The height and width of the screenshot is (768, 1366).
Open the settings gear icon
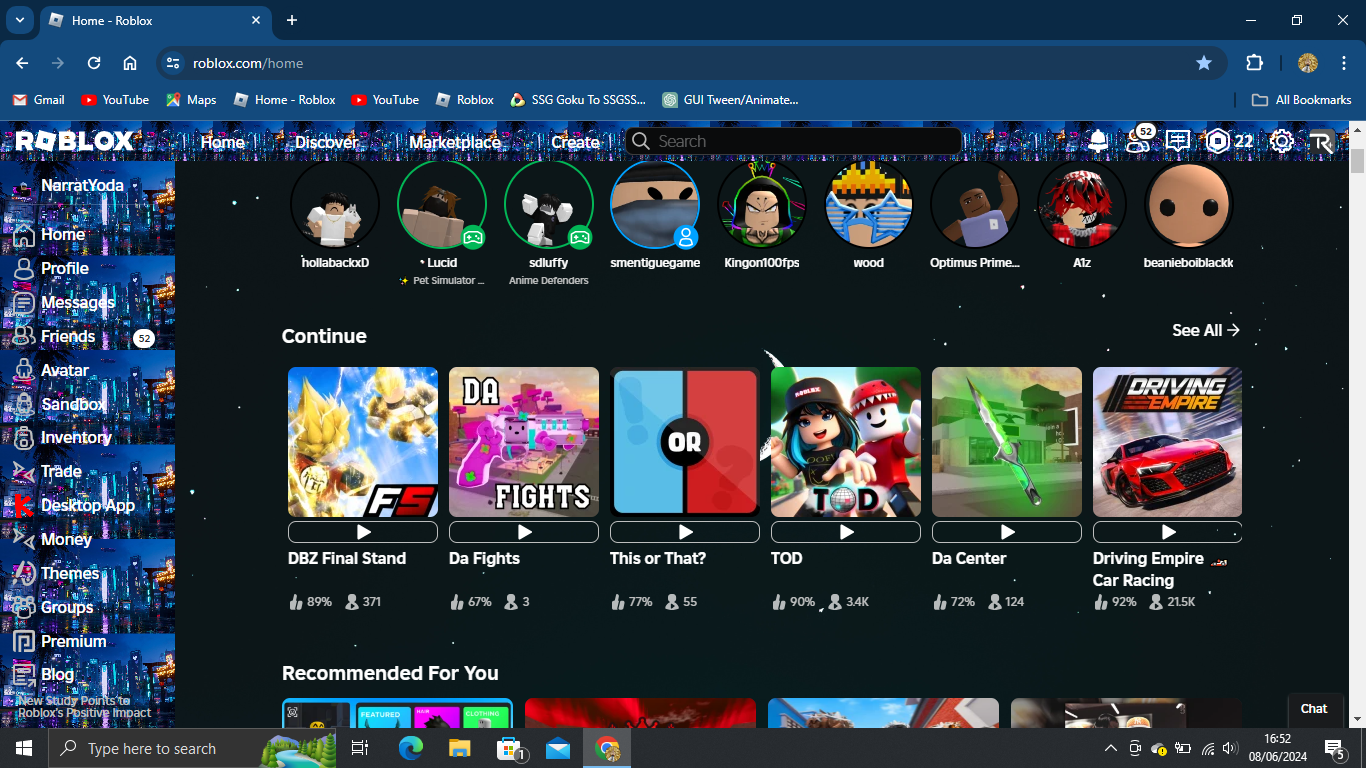(x=1281, y=141)
